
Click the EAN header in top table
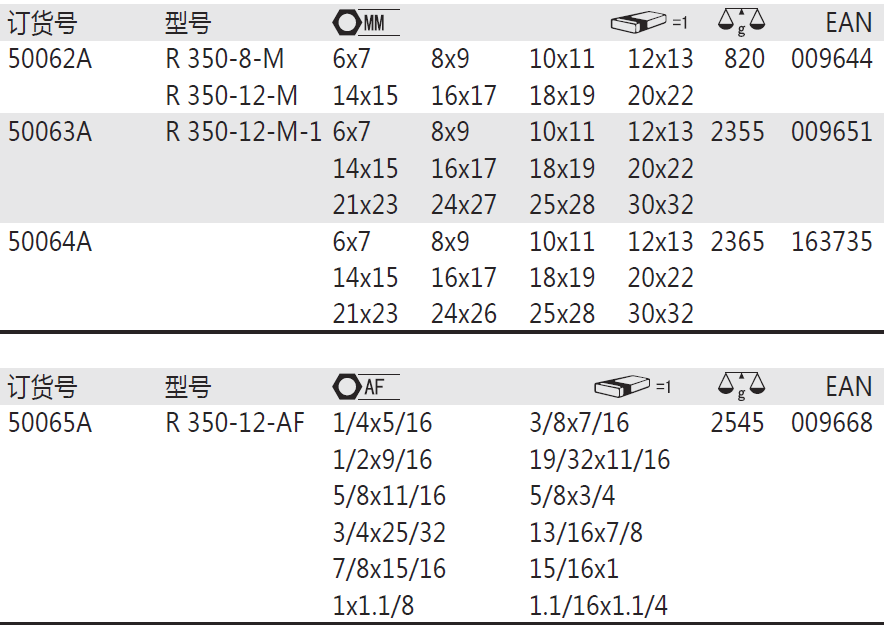848,23
